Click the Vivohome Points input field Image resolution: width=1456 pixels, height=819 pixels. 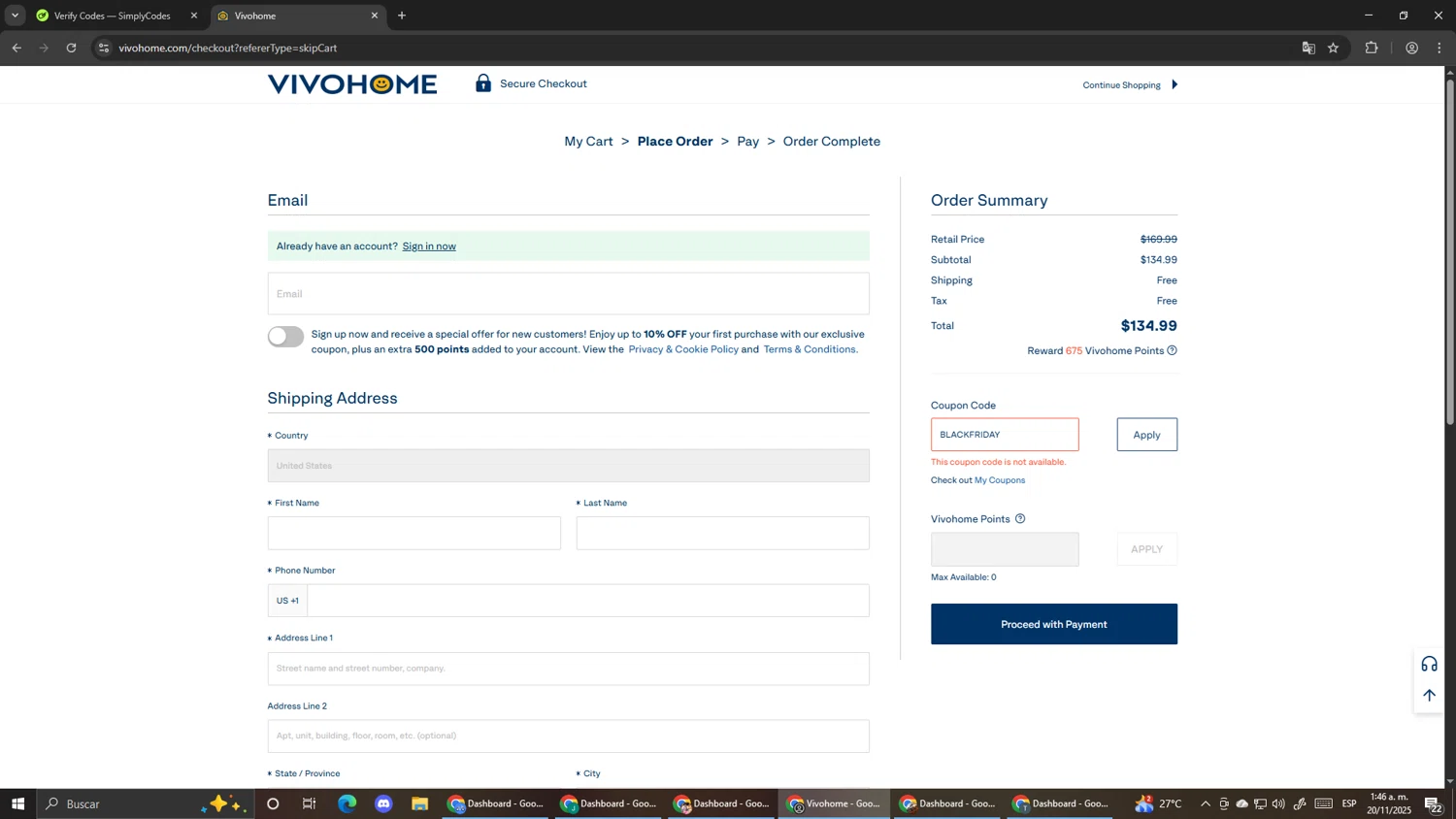(x=1005, y=549)
